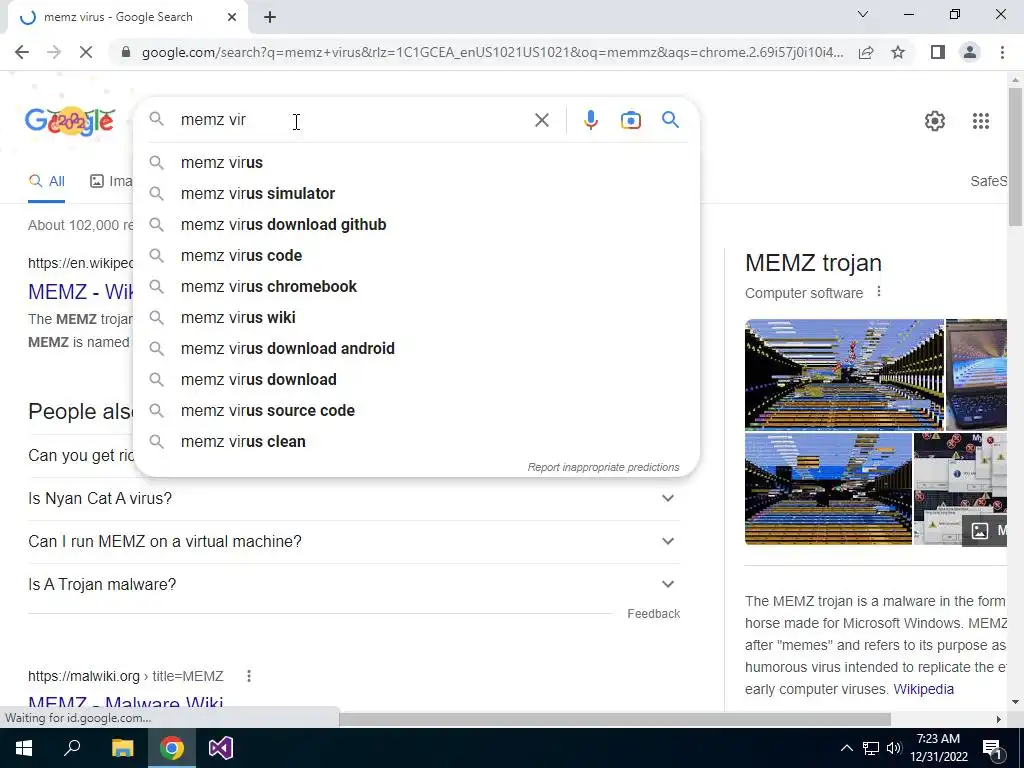Start a voice search with the microphone
Image resolution: width=1024 pixels, height=768 pixels.
click(x=590, y=120)
